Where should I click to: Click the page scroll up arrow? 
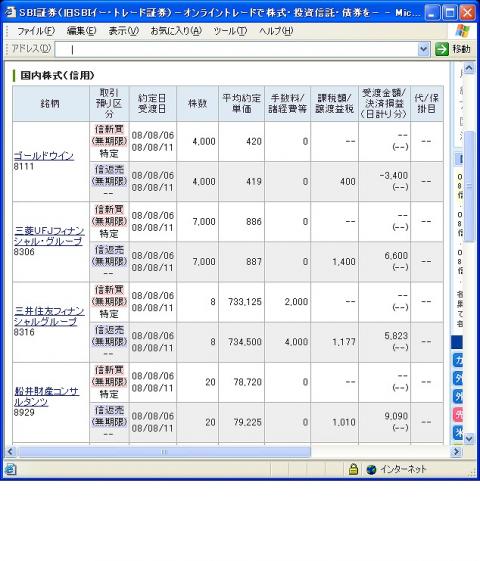point(469,68)
